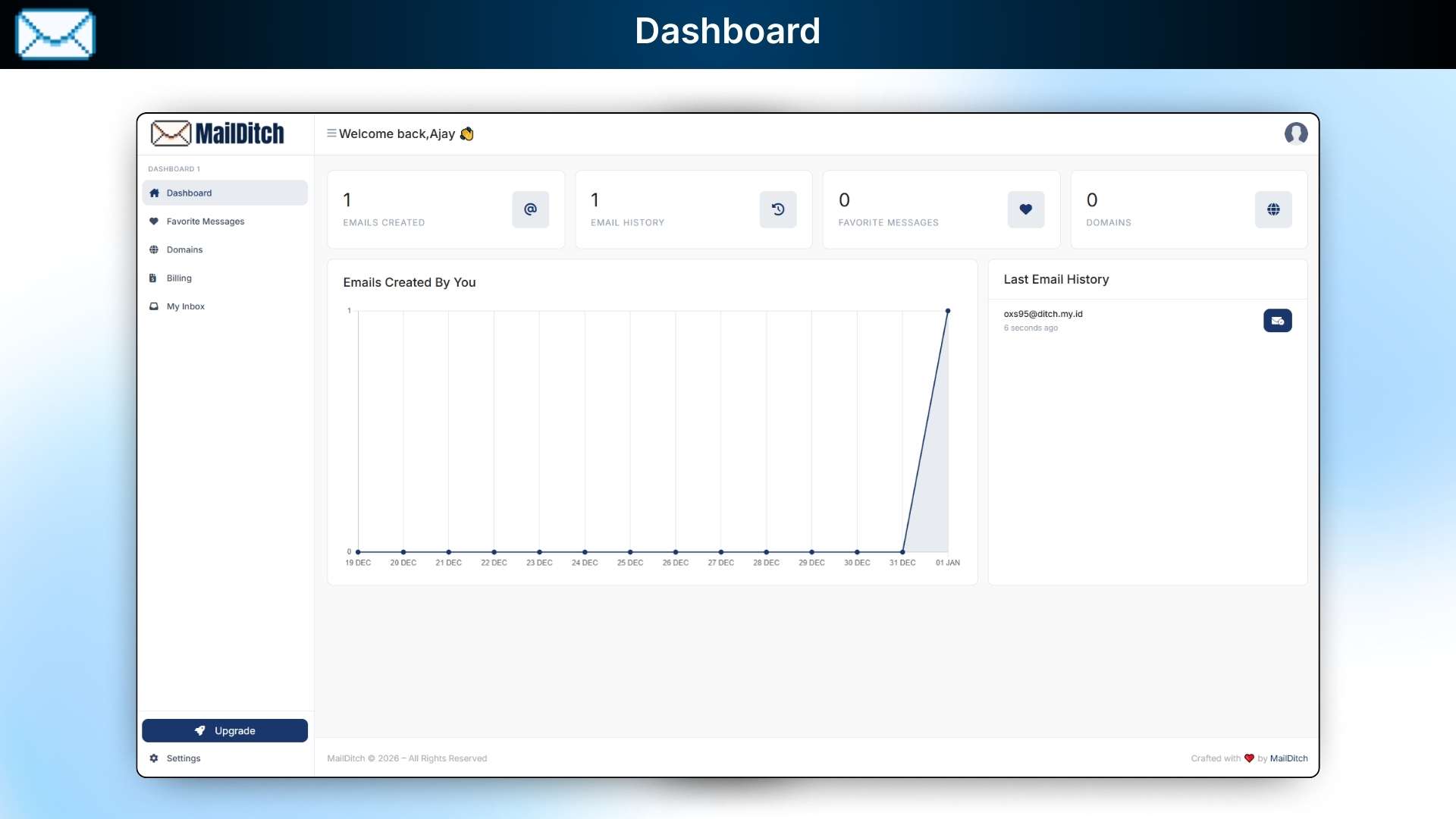Click the @ icon on Emails Created card
Screen dimensions: 1456x819
(530, 209)
